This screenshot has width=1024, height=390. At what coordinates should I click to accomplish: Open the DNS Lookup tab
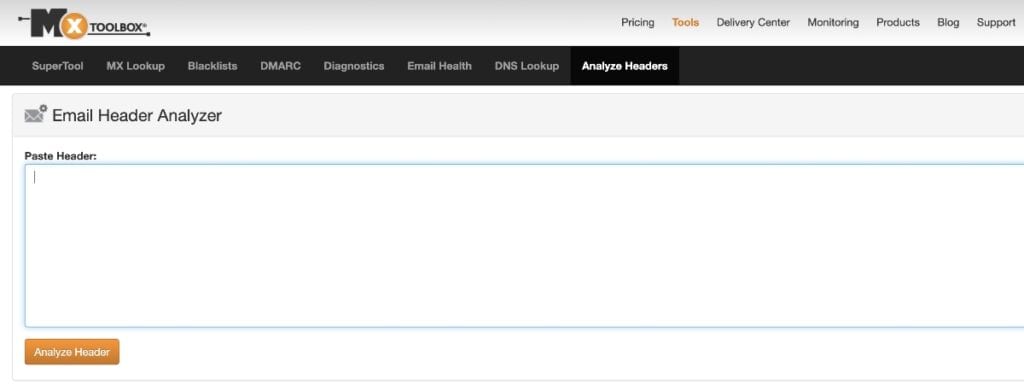point(526,66)
